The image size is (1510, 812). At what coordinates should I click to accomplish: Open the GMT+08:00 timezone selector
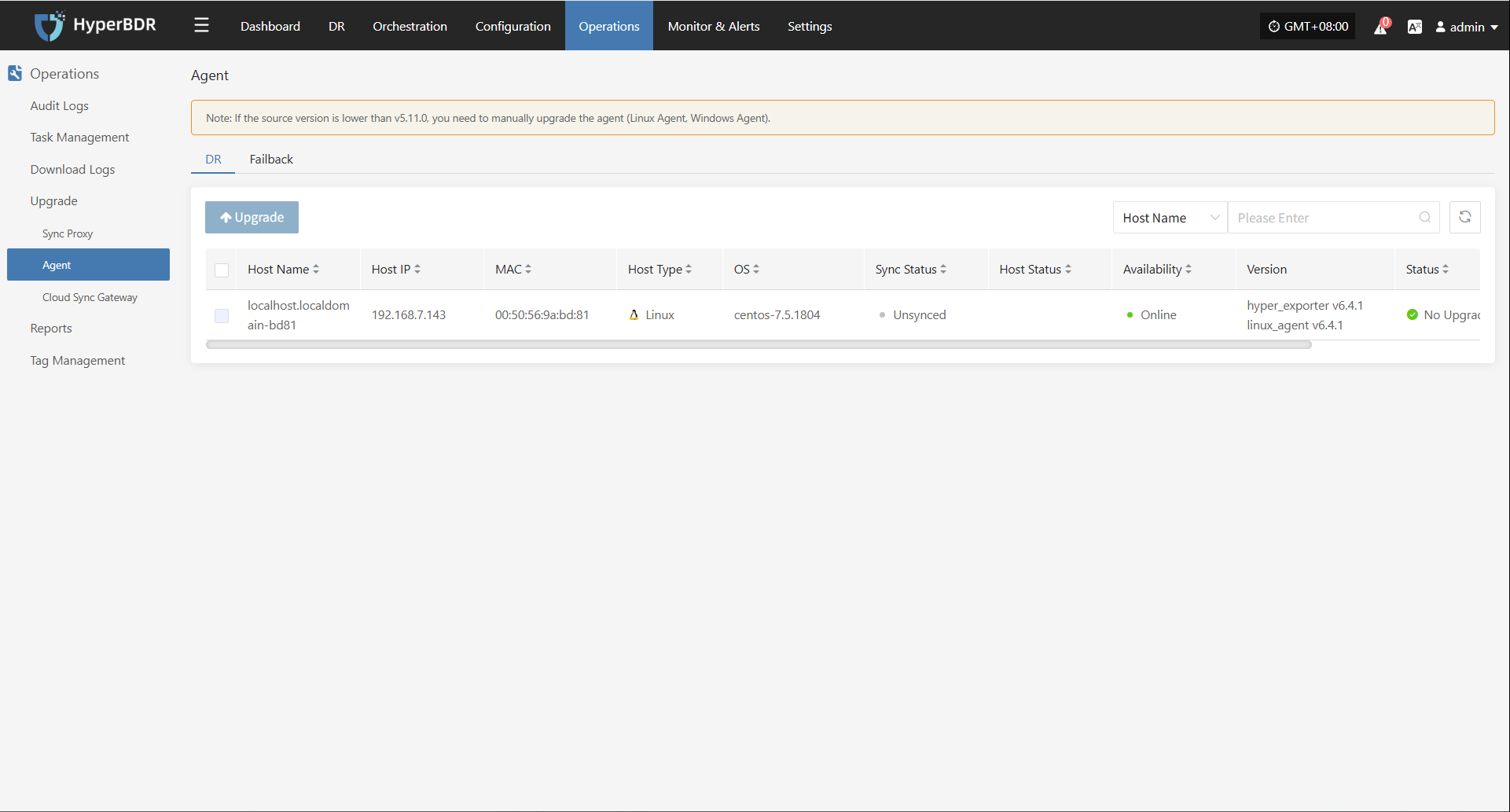tap(1308, 26)
